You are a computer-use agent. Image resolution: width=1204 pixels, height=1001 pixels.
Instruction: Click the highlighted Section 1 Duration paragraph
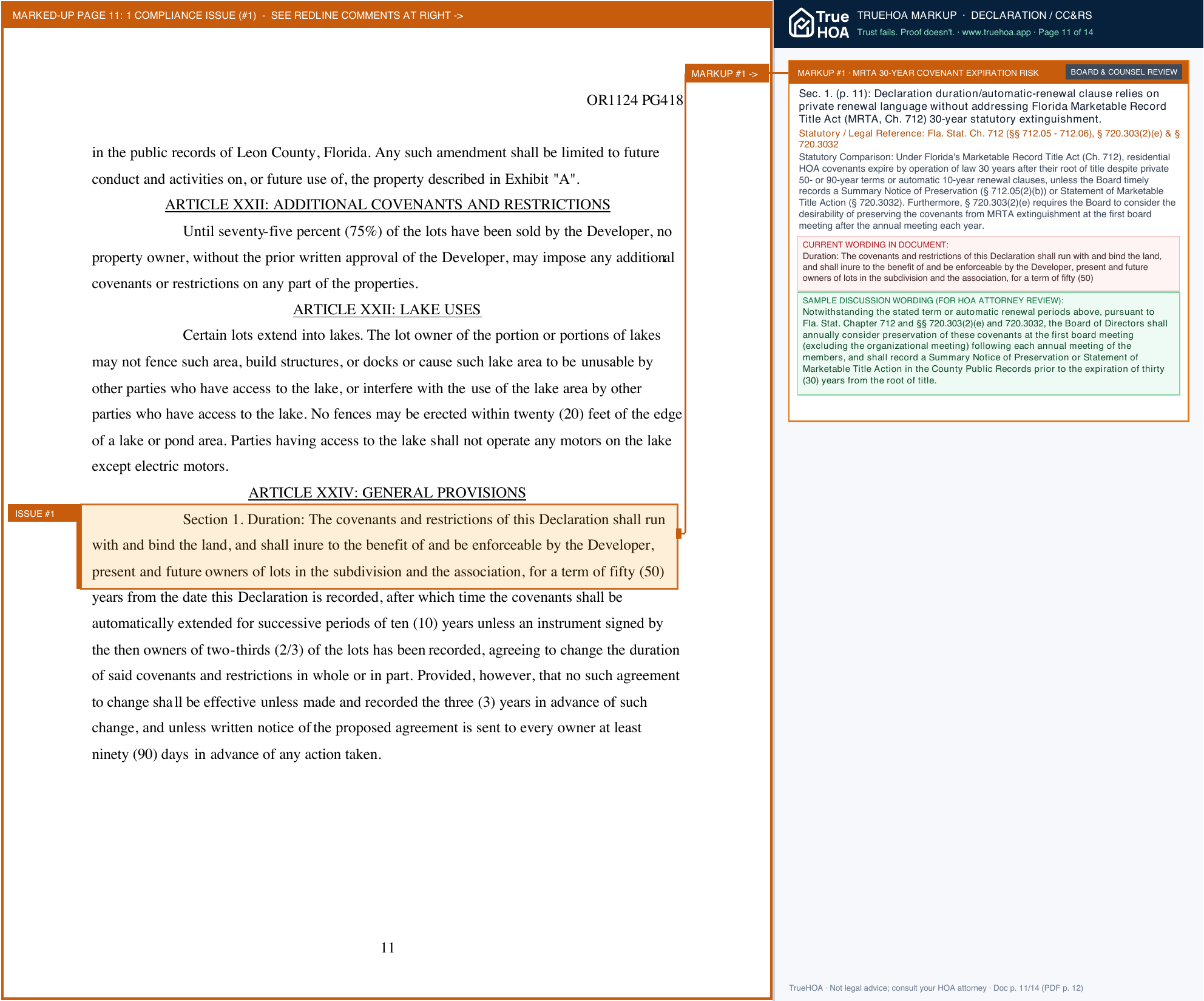click(x=379, y=546)
